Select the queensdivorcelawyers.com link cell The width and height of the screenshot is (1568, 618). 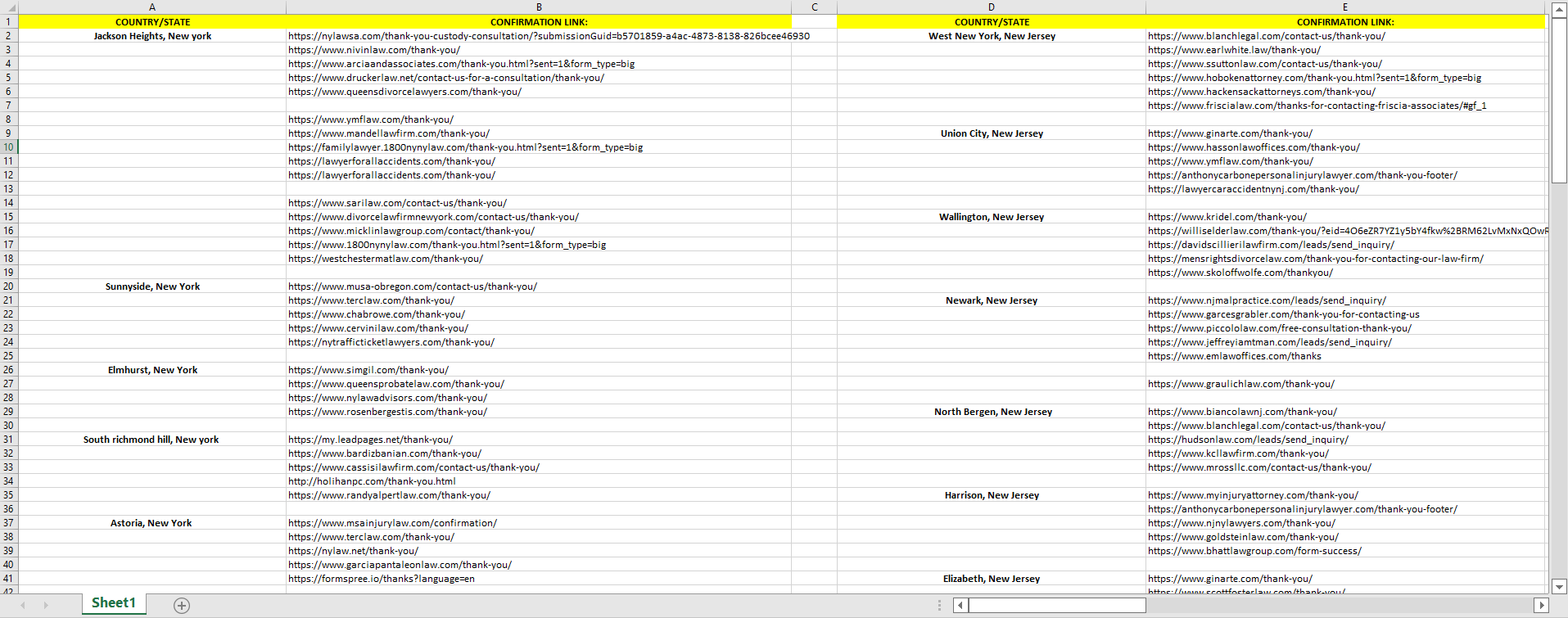539,92
